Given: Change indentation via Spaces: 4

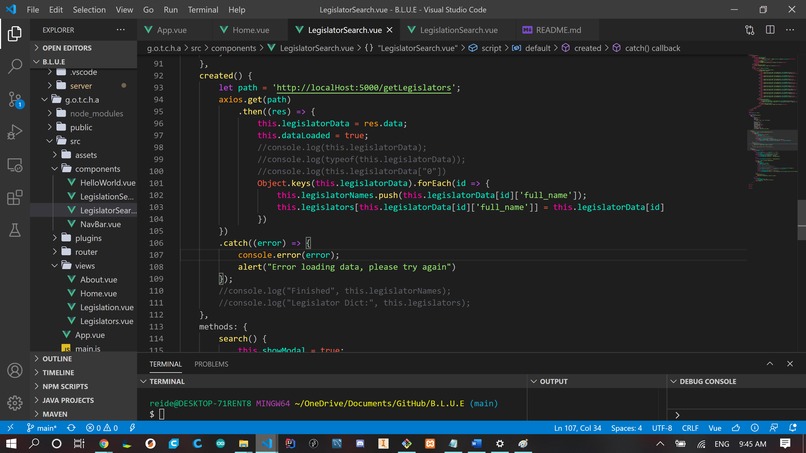Looking at the screenshot, I should coord(626,428).
